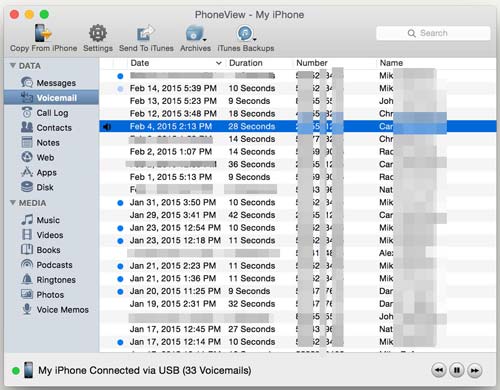Screen dimensions: 500x390
Task: Open Settings gear in toolbar
Action: (x=98, y=33)
